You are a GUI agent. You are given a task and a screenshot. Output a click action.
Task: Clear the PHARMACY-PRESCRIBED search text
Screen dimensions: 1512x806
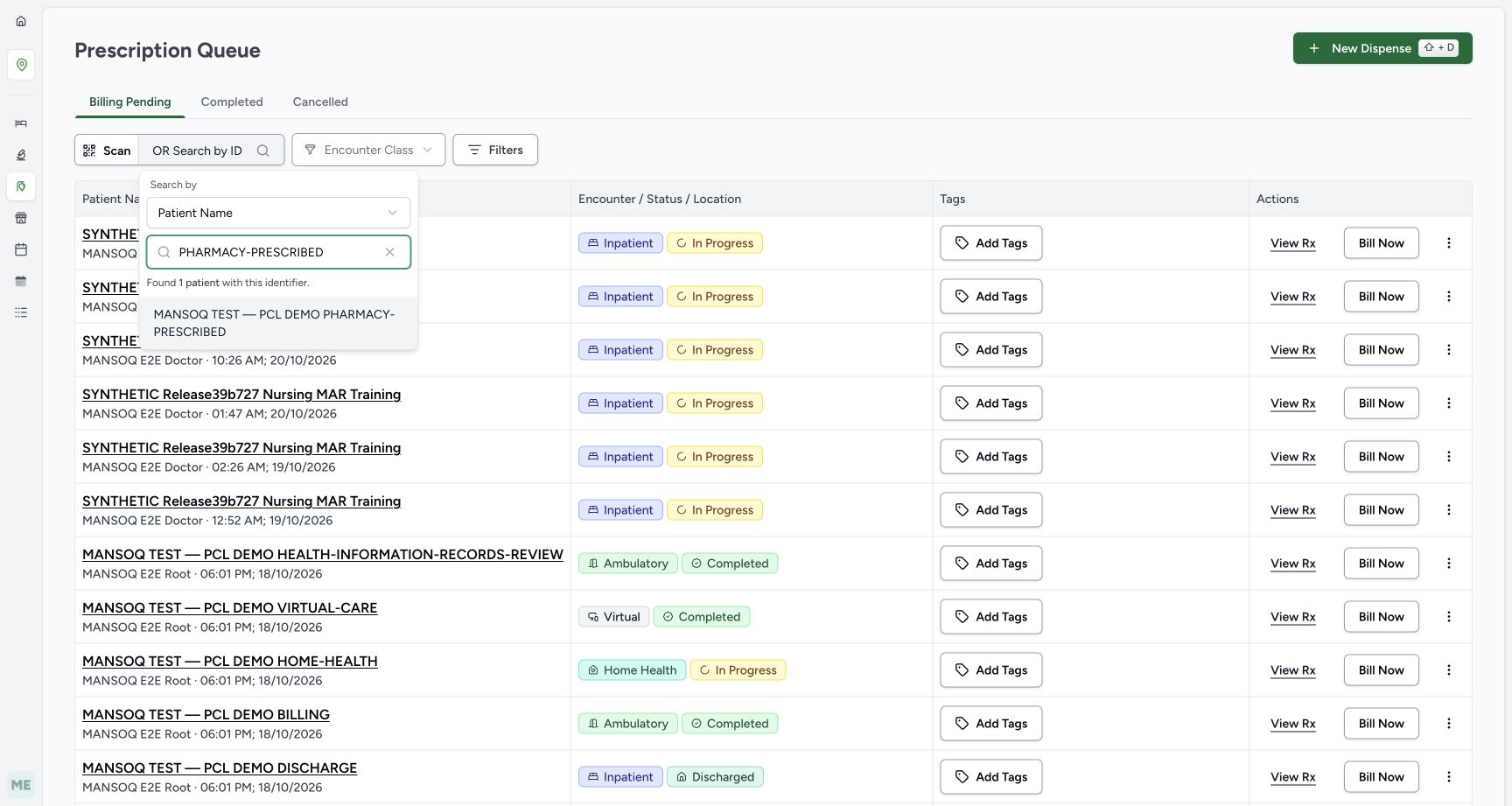point(390,252)
